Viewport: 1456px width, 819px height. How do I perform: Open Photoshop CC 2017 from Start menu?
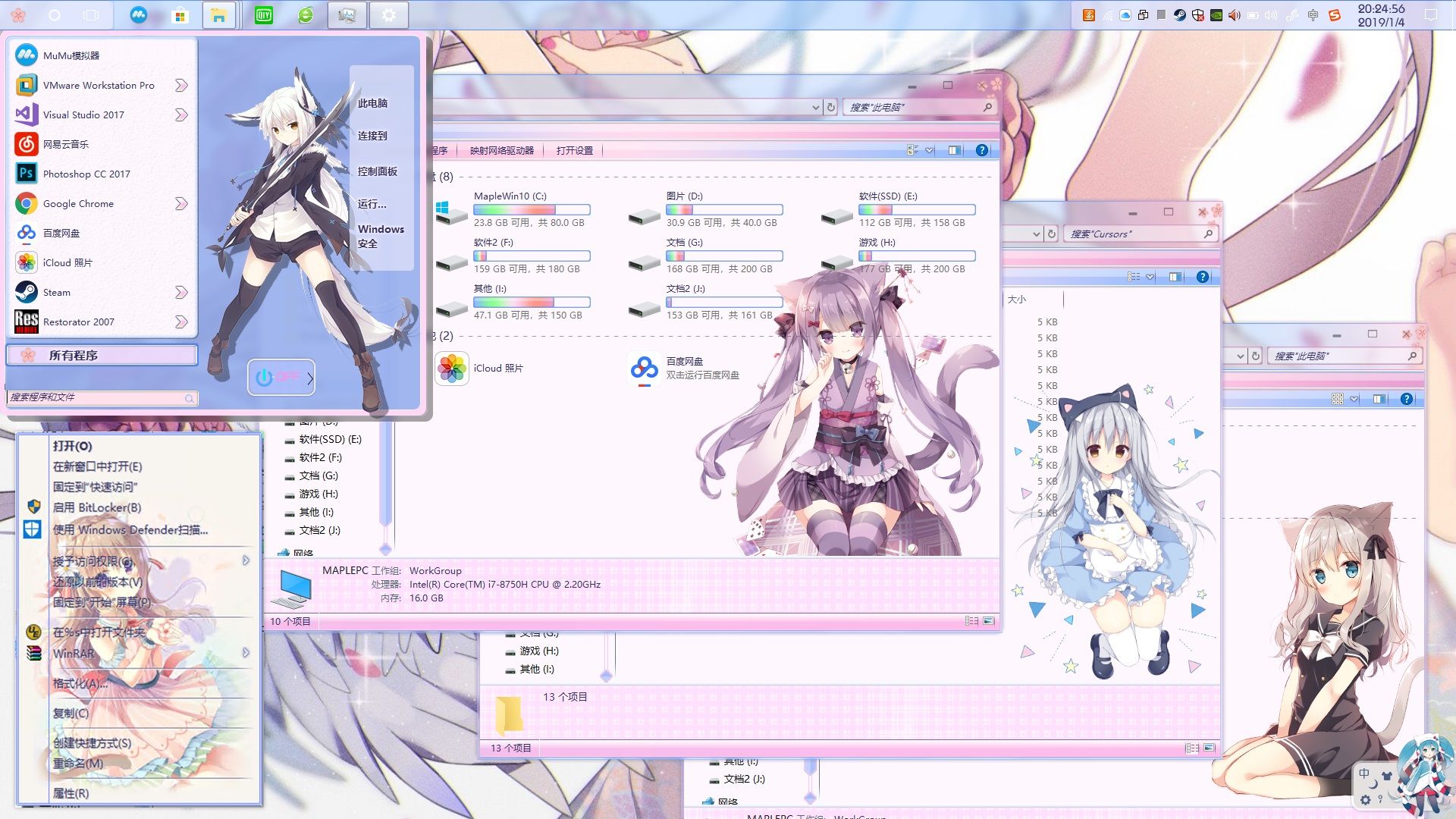point(102,174)
